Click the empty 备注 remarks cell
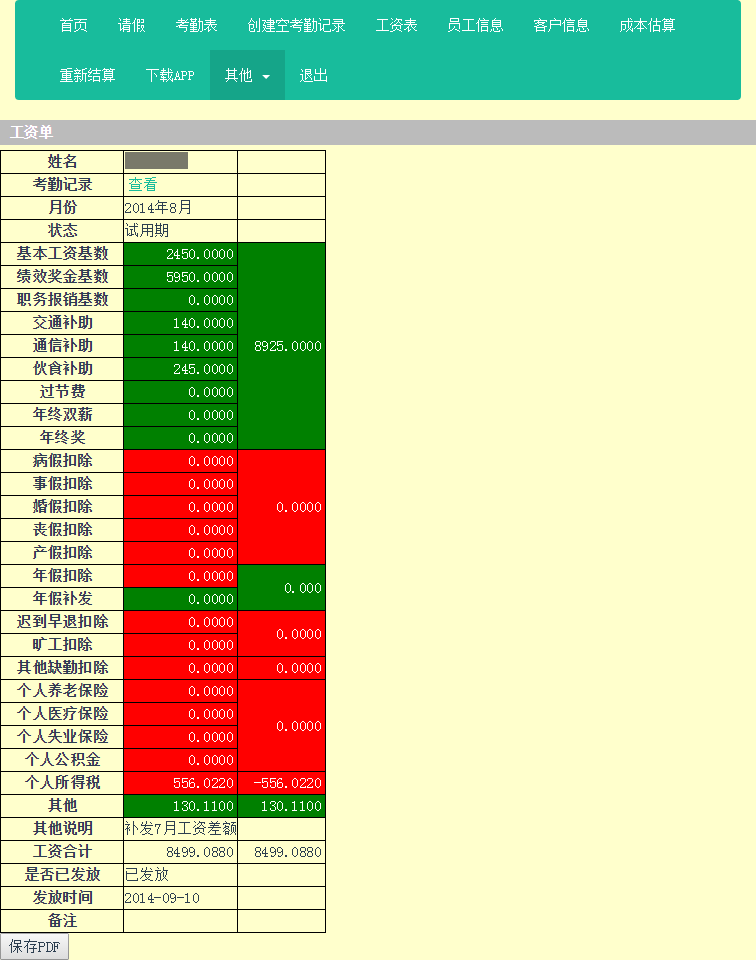This screenshot has height=960, width=756. click(x=180, y=921)
